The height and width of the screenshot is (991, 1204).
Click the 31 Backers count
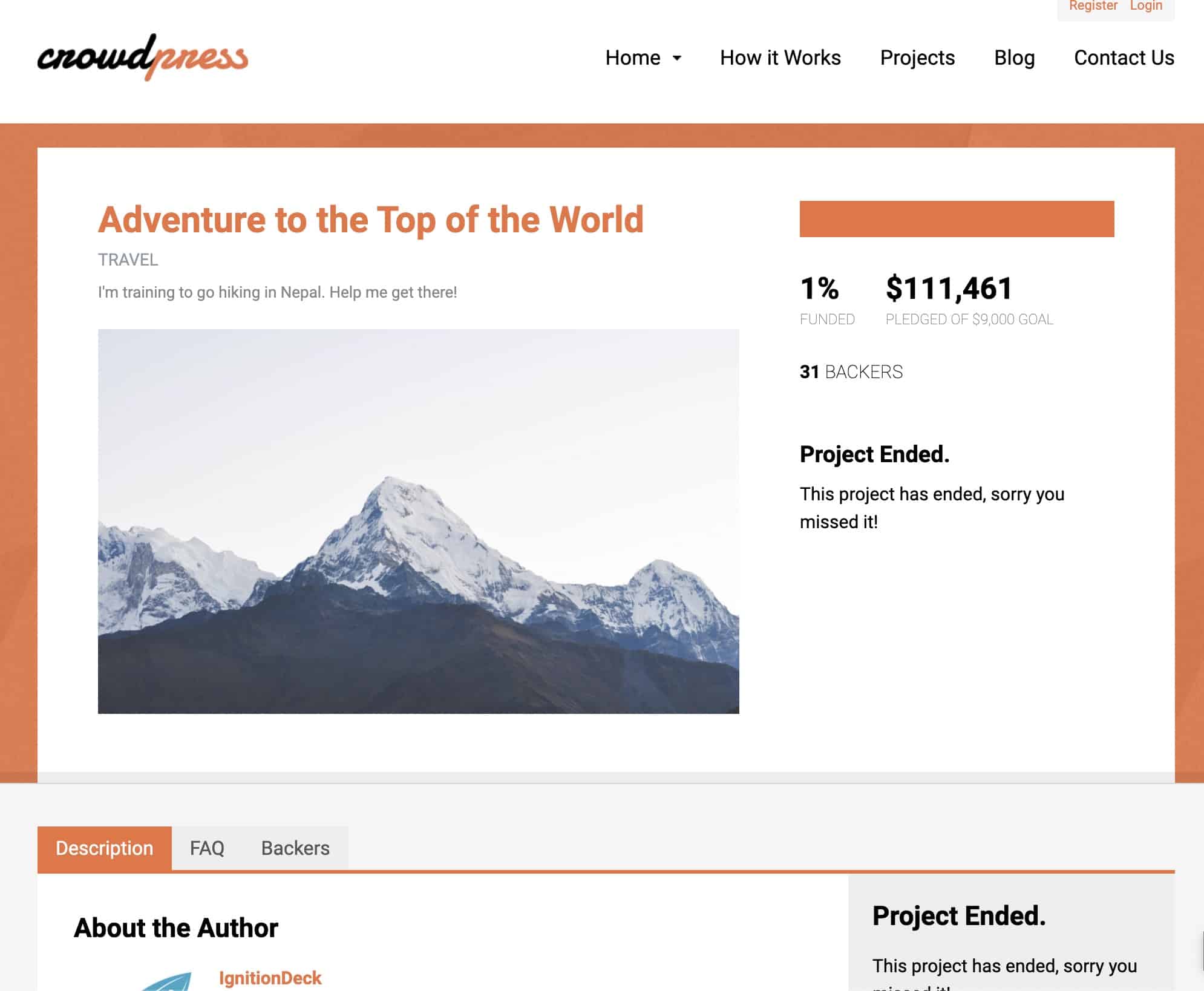(x=851, y=371)
